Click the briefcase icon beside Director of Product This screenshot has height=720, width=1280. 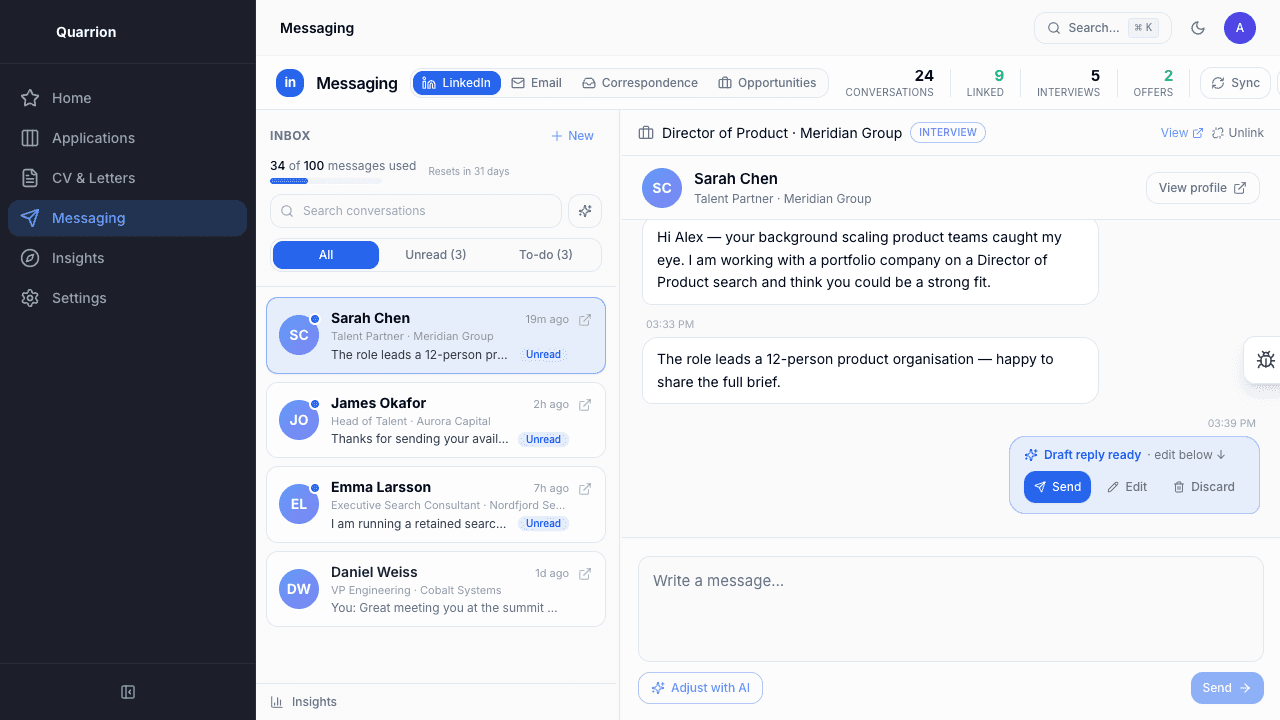646,133
